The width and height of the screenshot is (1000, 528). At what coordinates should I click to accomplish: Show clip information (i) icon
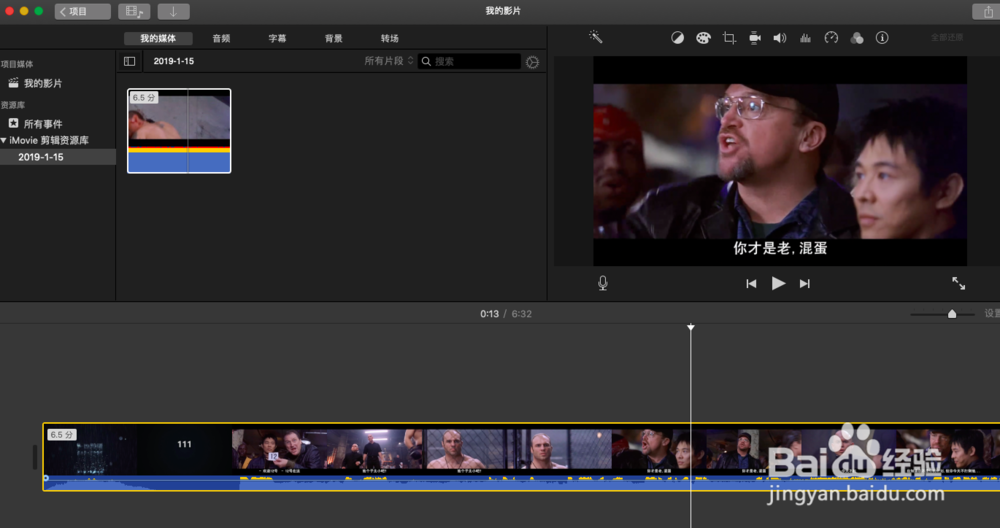pyautogui.click(x=882, y=38)
